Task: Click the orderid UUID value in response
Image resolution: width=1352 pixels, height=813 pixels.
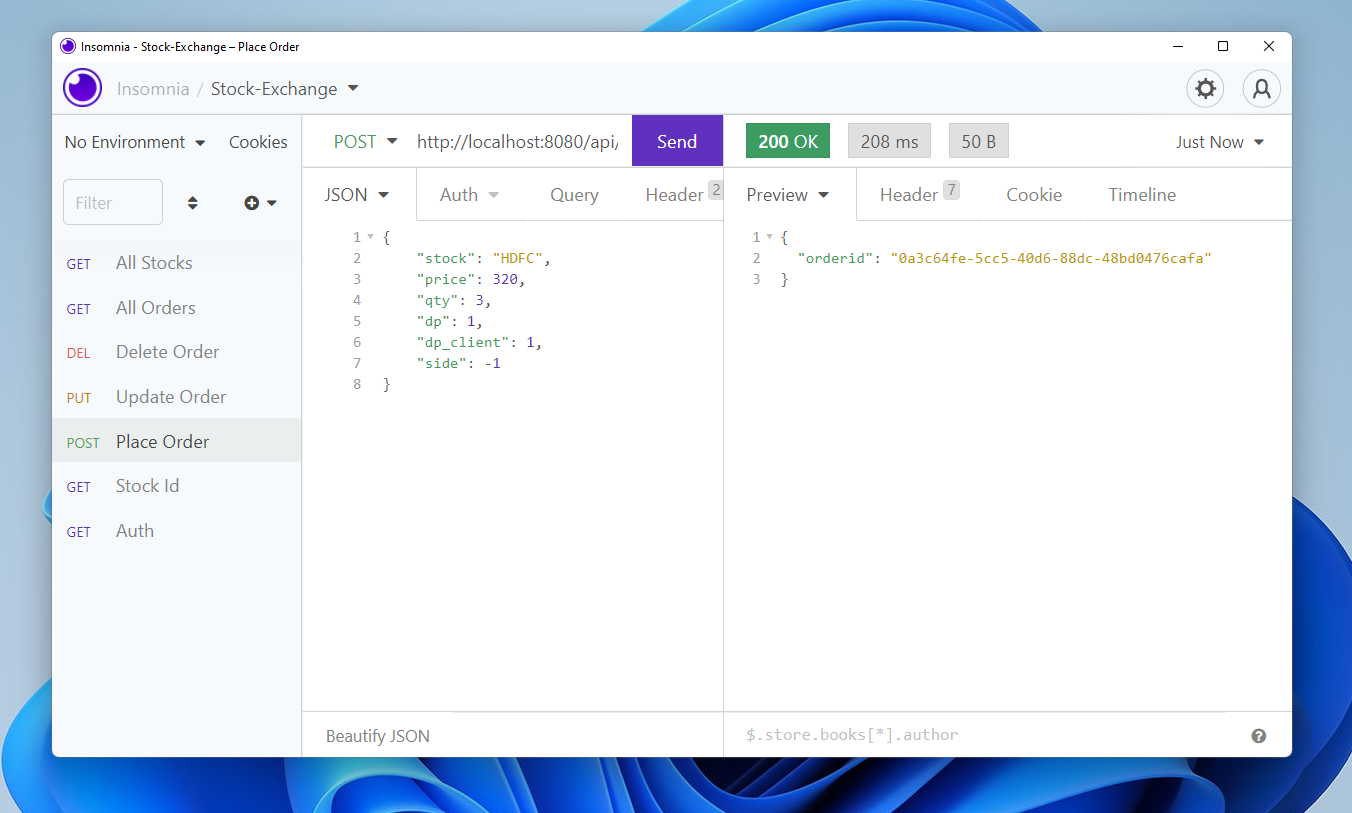Action: pos(1051,258)
